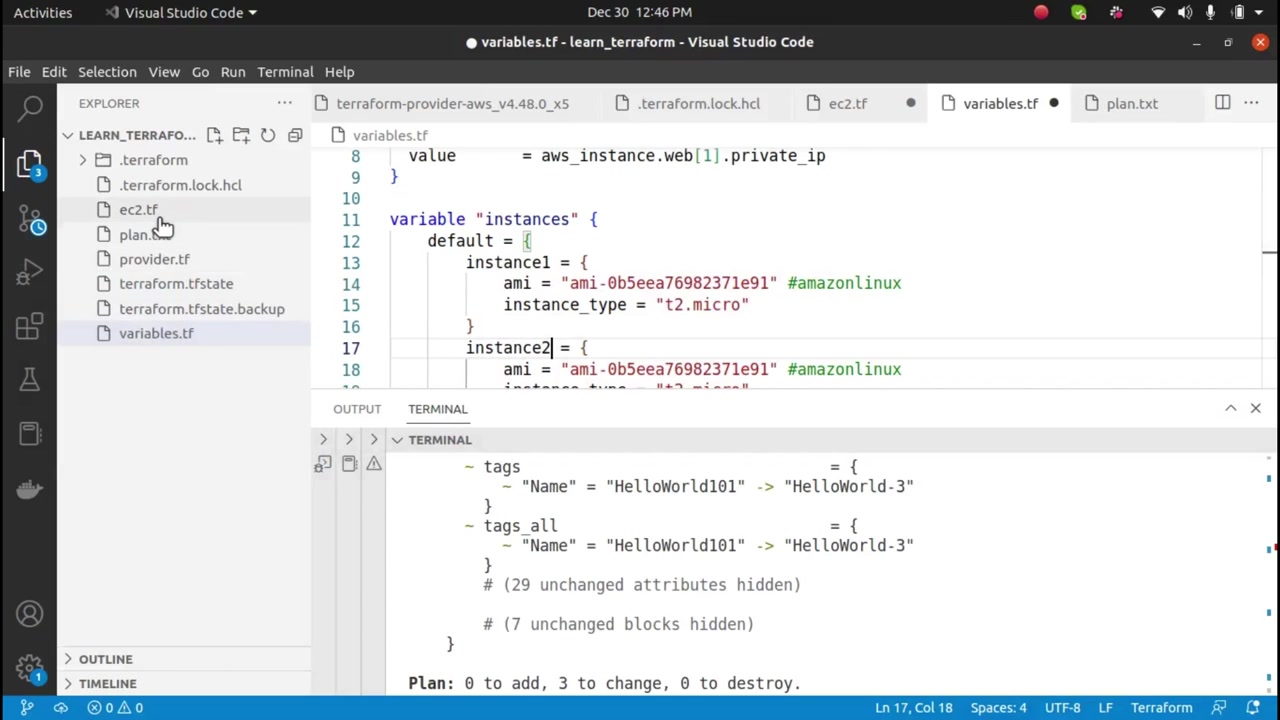Switch to the OUTPUT panel tab
This screenshot has width=1280, height=720.
[x=357, y=409]
